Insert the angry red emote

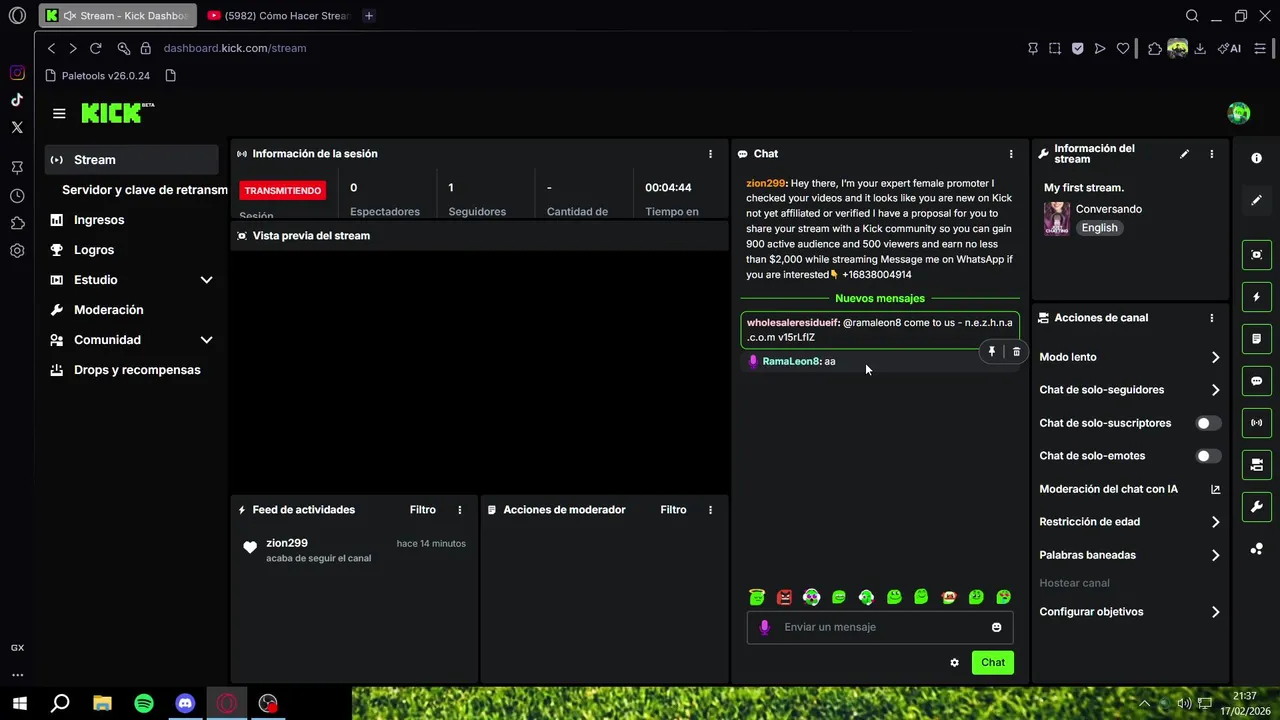click(784, 597)
